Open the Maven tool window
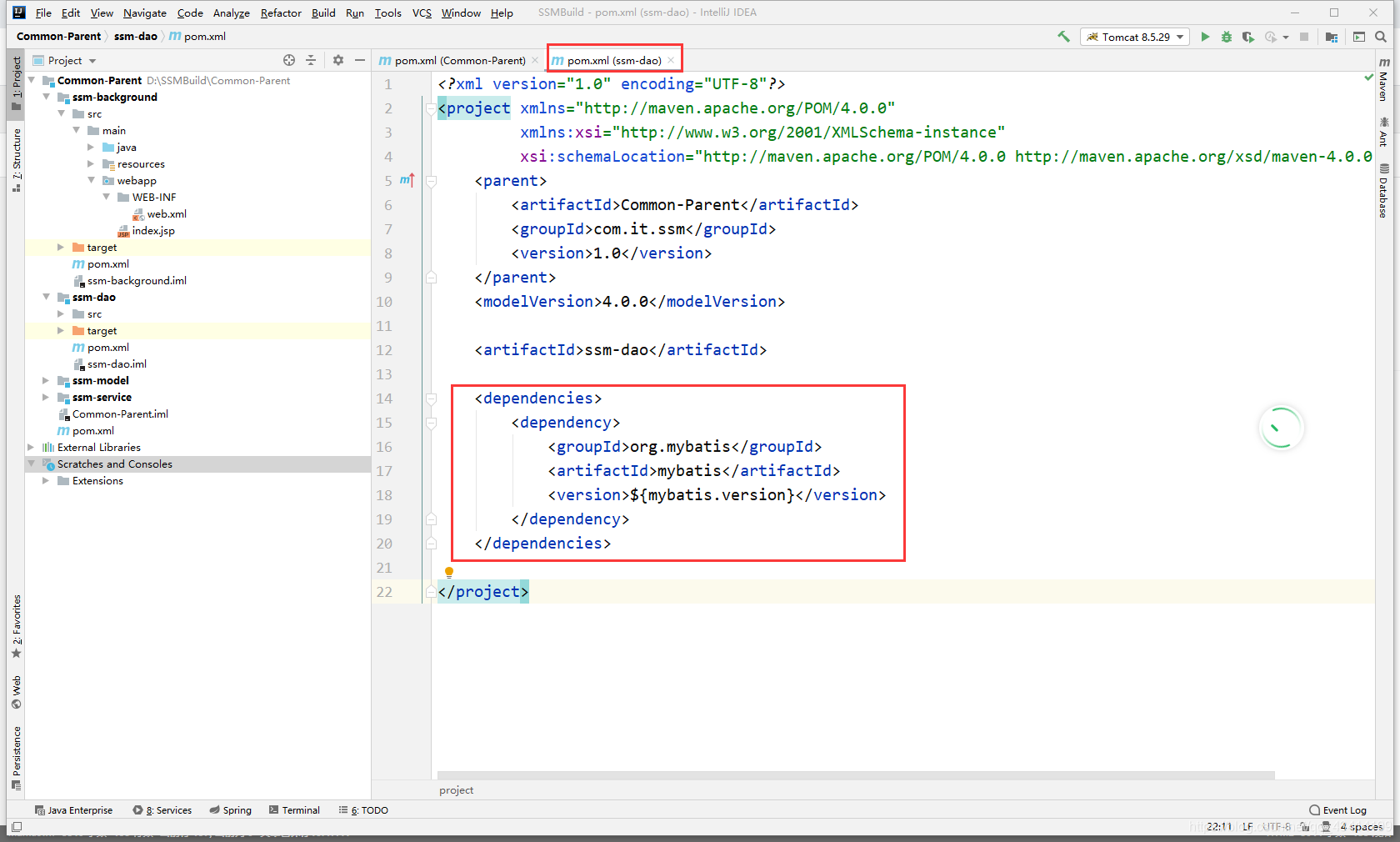This screenshot has height=842, width=1400. [x=1384, y=79]
